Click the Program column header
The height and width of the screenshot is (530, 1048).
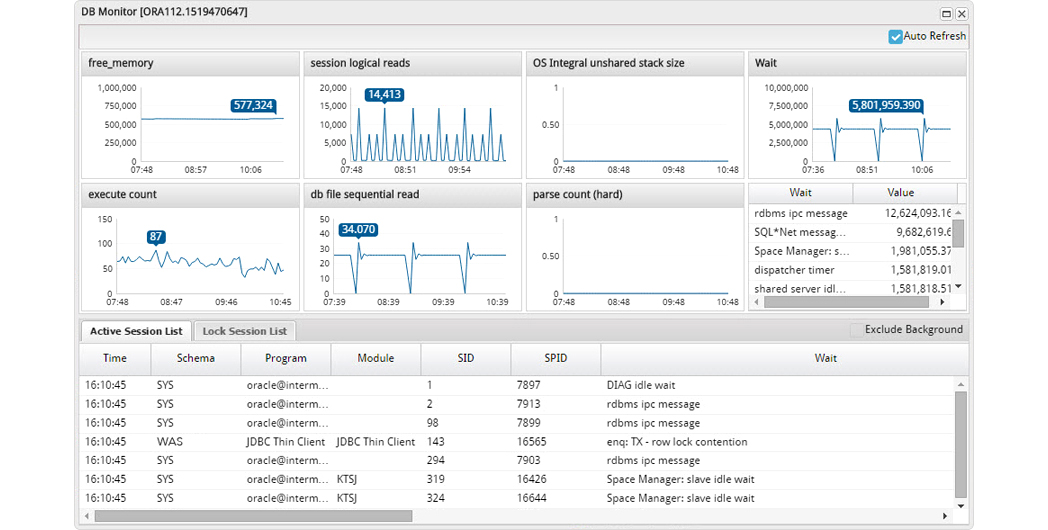(285, 358)
